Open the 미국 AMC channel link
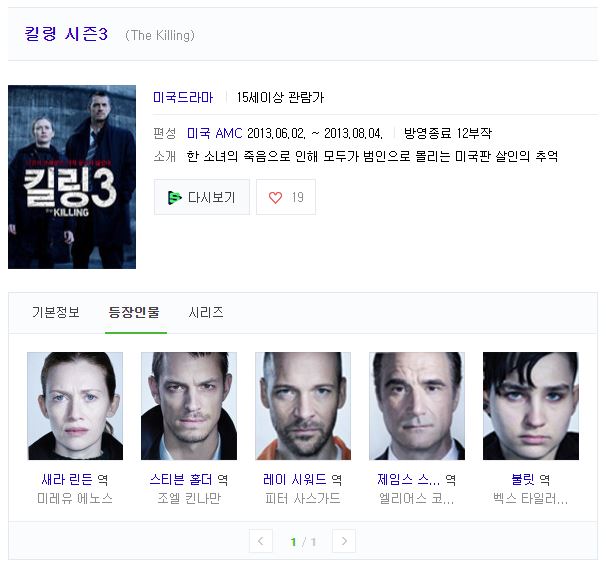Image resolution: width=606 pixels, height=569 pixels. (214, 134)
